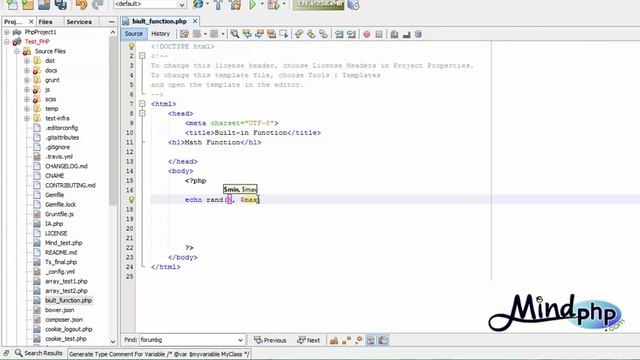Click the Clean and Build icon
The image size is (640, 360).
235,4
